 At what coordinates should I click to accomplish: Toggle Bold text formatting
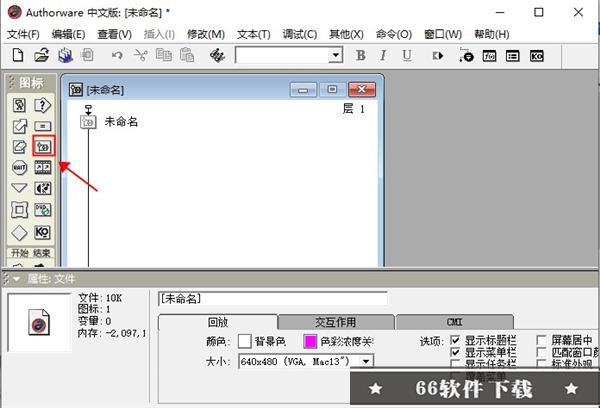(x=360, y=56)
